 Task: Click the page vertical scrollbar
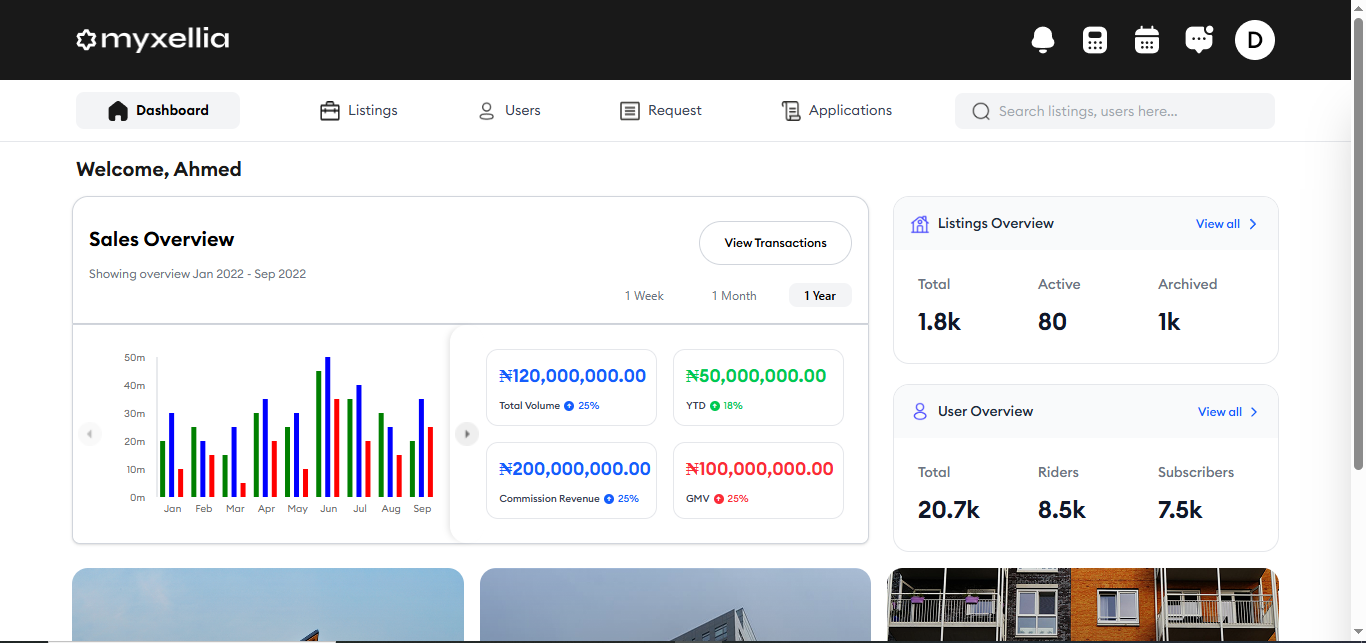(1358, 244)
